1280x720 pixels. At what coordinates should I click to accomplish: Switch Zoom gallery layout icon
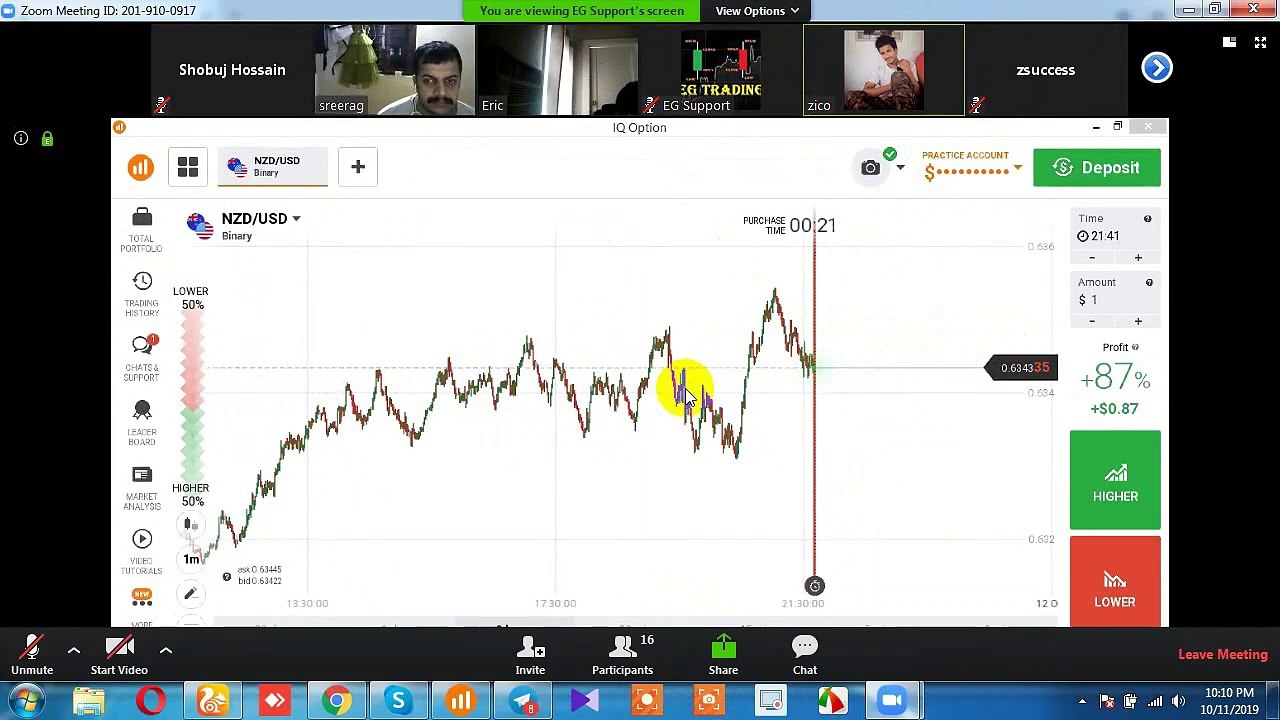[1230, 42]
